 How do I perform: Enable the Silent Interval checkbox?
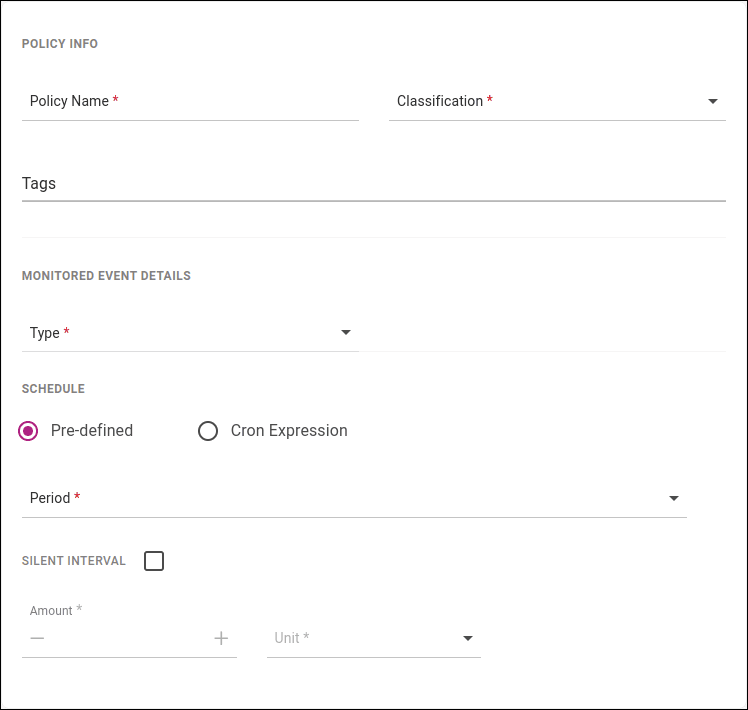tap(154, 561)
